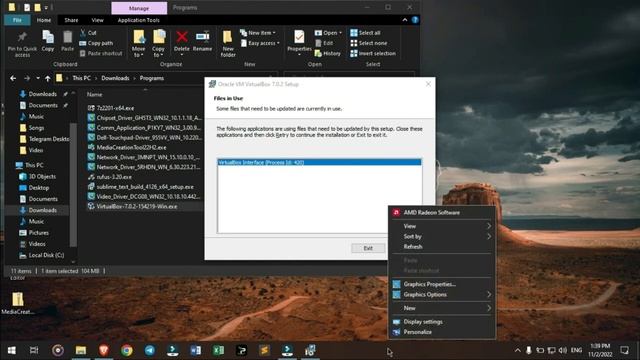Viewport: 640px width, 360px height.
Task: Create a New folder from ribbon
Action: click(228, 44)
